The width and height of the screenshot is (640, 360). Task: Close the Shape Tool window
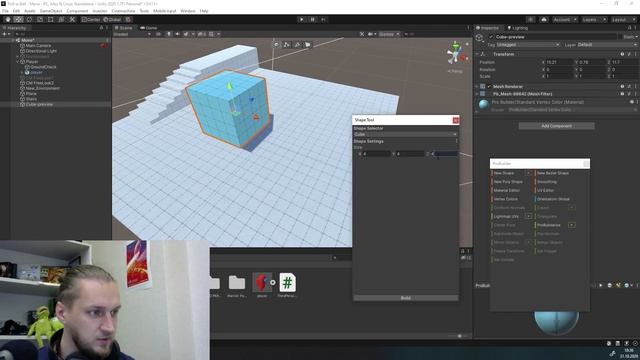click(456, 120)
